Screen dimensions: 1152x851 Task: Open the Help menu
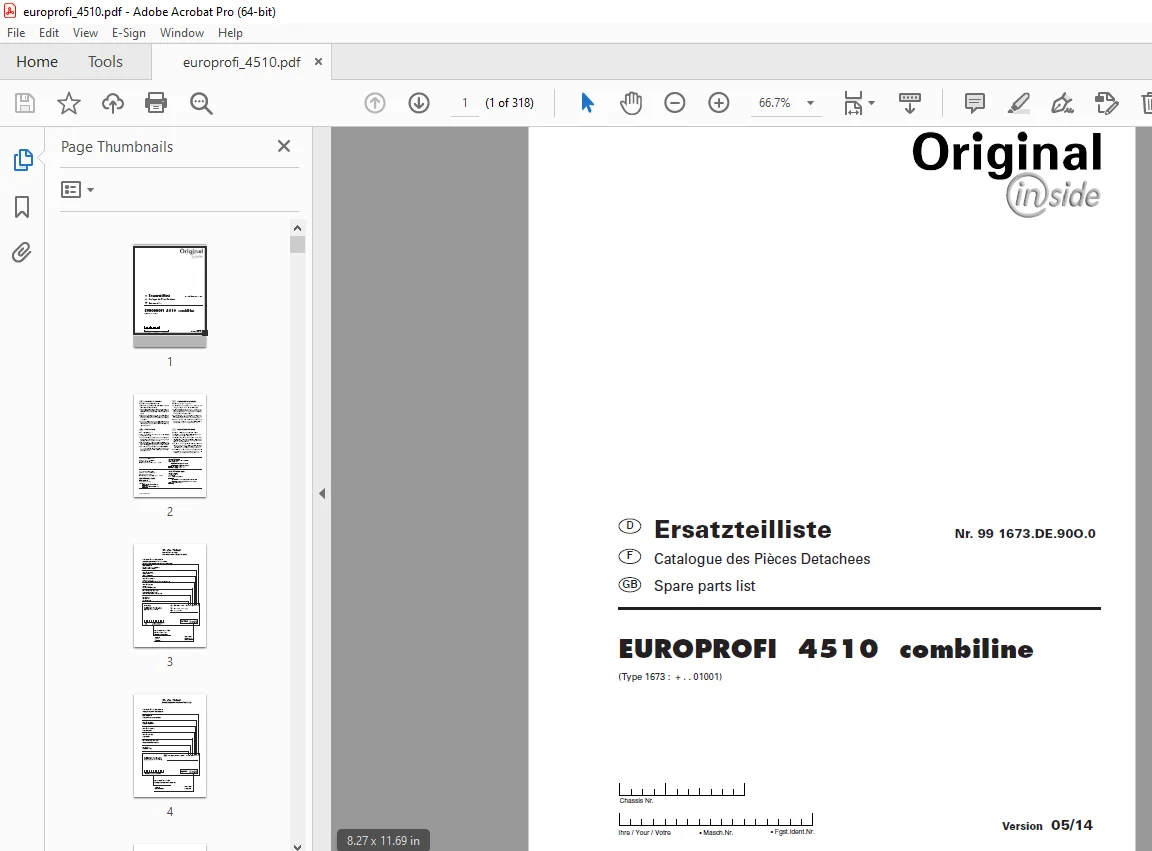(230, 33)
